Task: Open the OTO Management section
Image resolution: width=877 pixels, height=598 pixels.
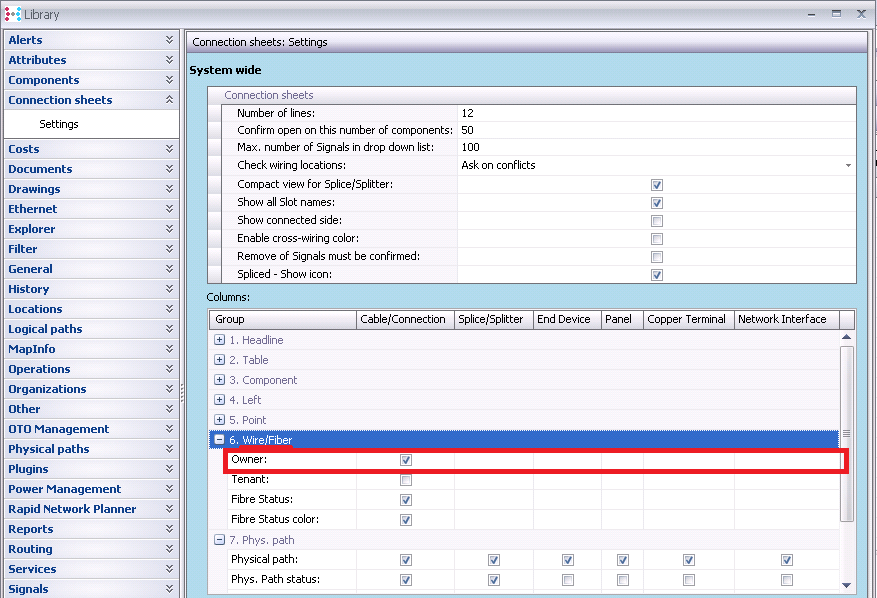Action: pyautogui.click(x=91, y=429)
